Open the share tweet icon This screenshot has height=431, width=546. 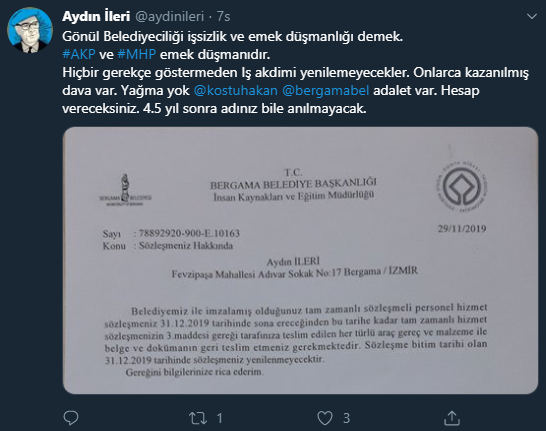(x=452, y=418)
